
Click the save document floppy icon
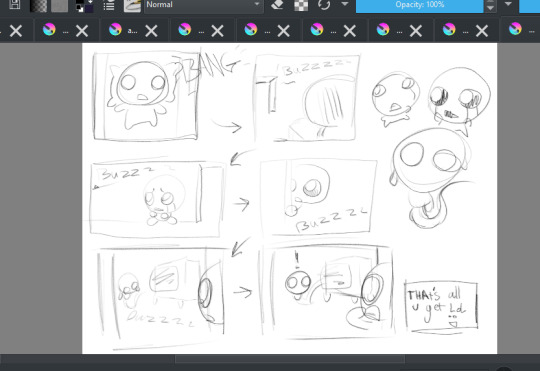pos(14,4)
